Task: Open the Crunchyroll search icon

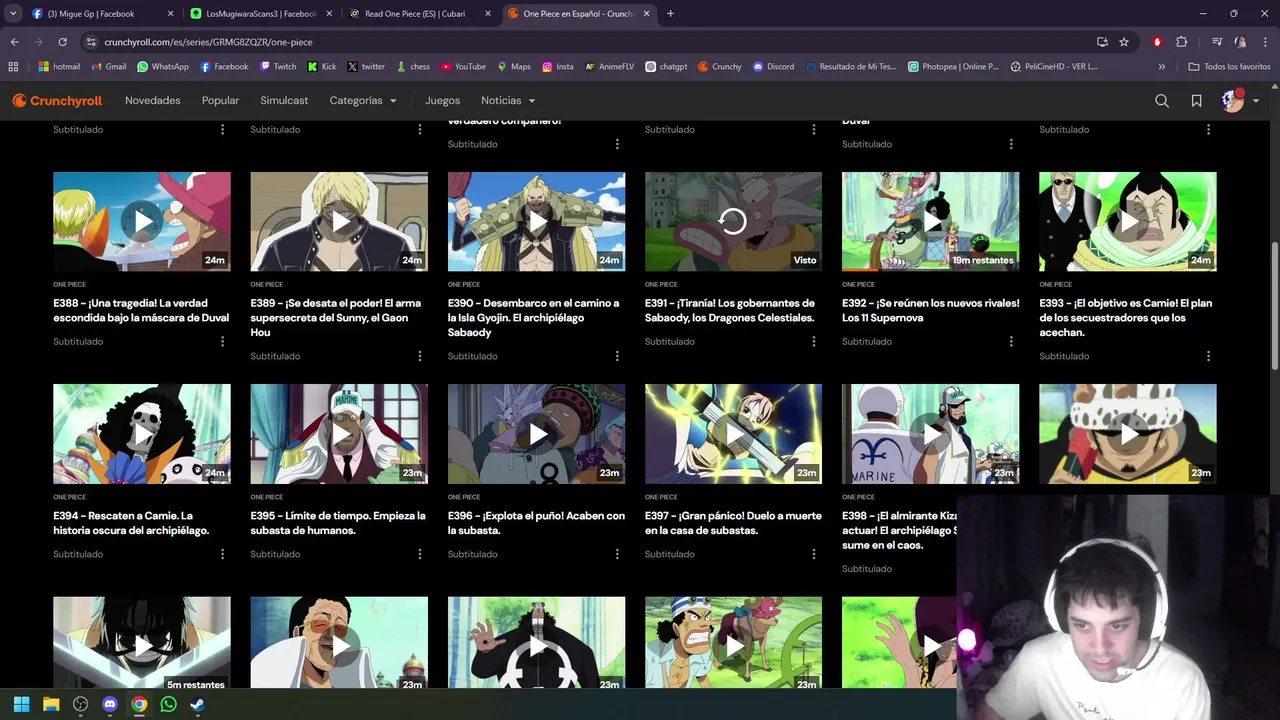Action: tap(1162, 101)
